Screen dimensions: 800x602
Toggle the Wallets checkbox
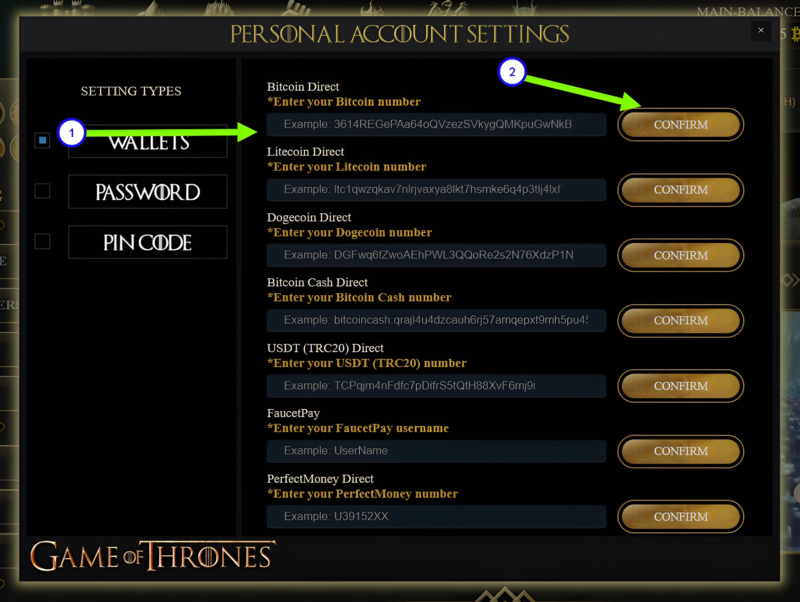[x=42, y=140]
